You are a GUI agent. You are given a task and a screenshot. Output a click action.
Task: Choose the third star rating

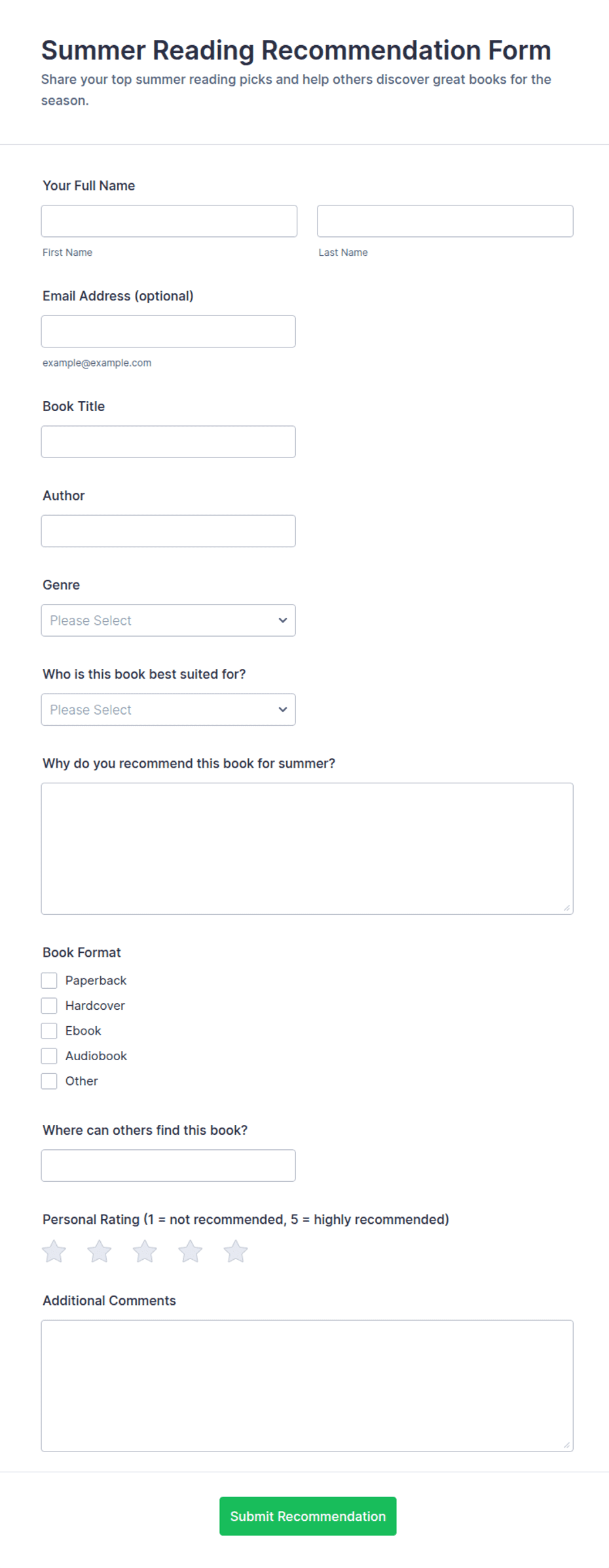145,1251
